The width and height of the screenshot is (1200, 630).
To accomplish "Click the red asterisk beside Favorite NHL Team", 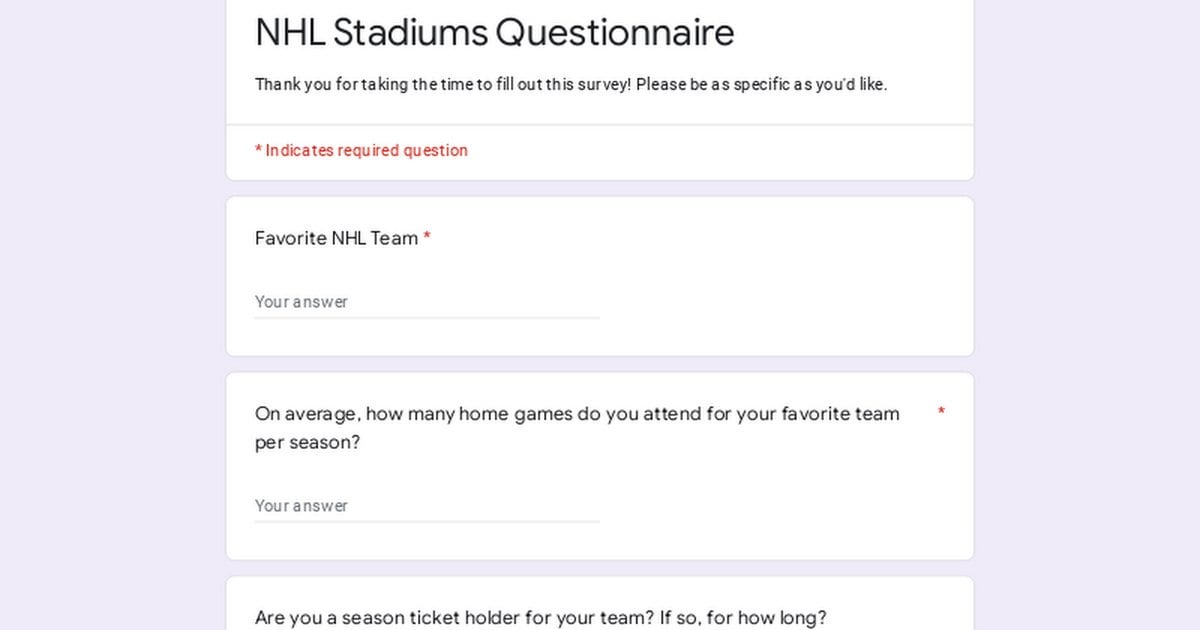I will point(427,237).
